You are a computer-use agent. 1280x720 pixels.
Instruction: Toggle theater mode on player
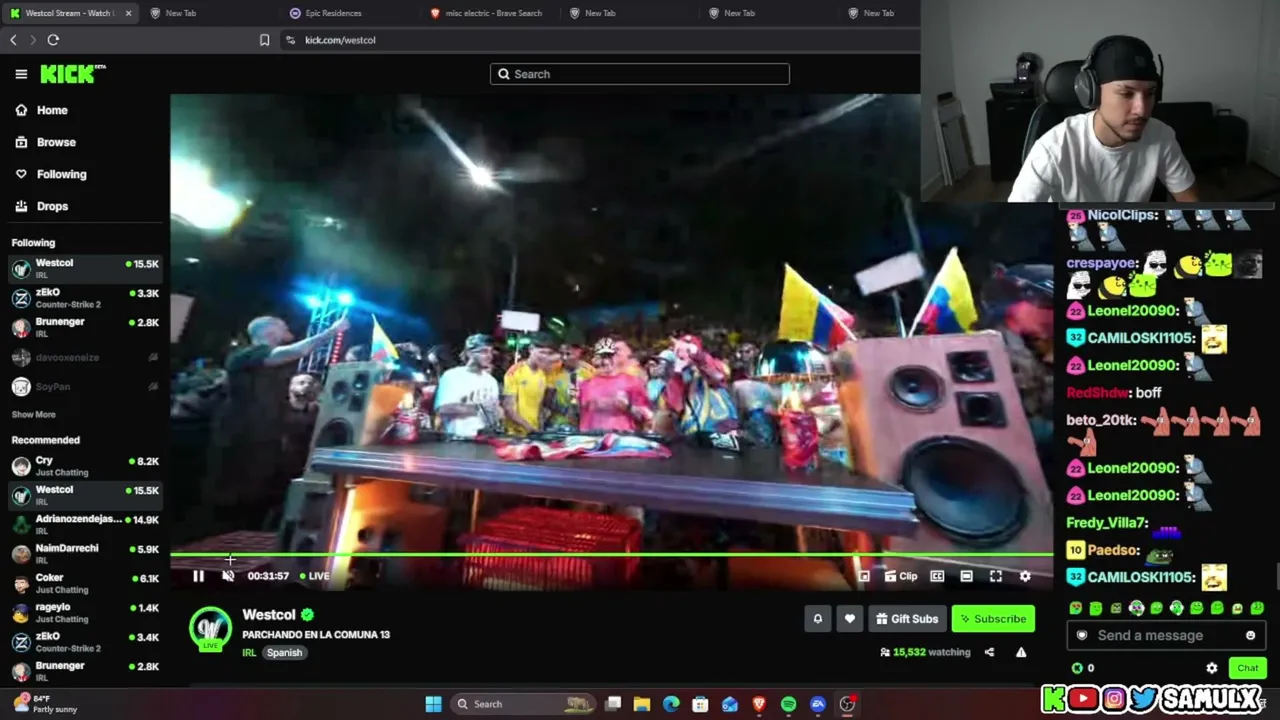click(x=966, y=576)
